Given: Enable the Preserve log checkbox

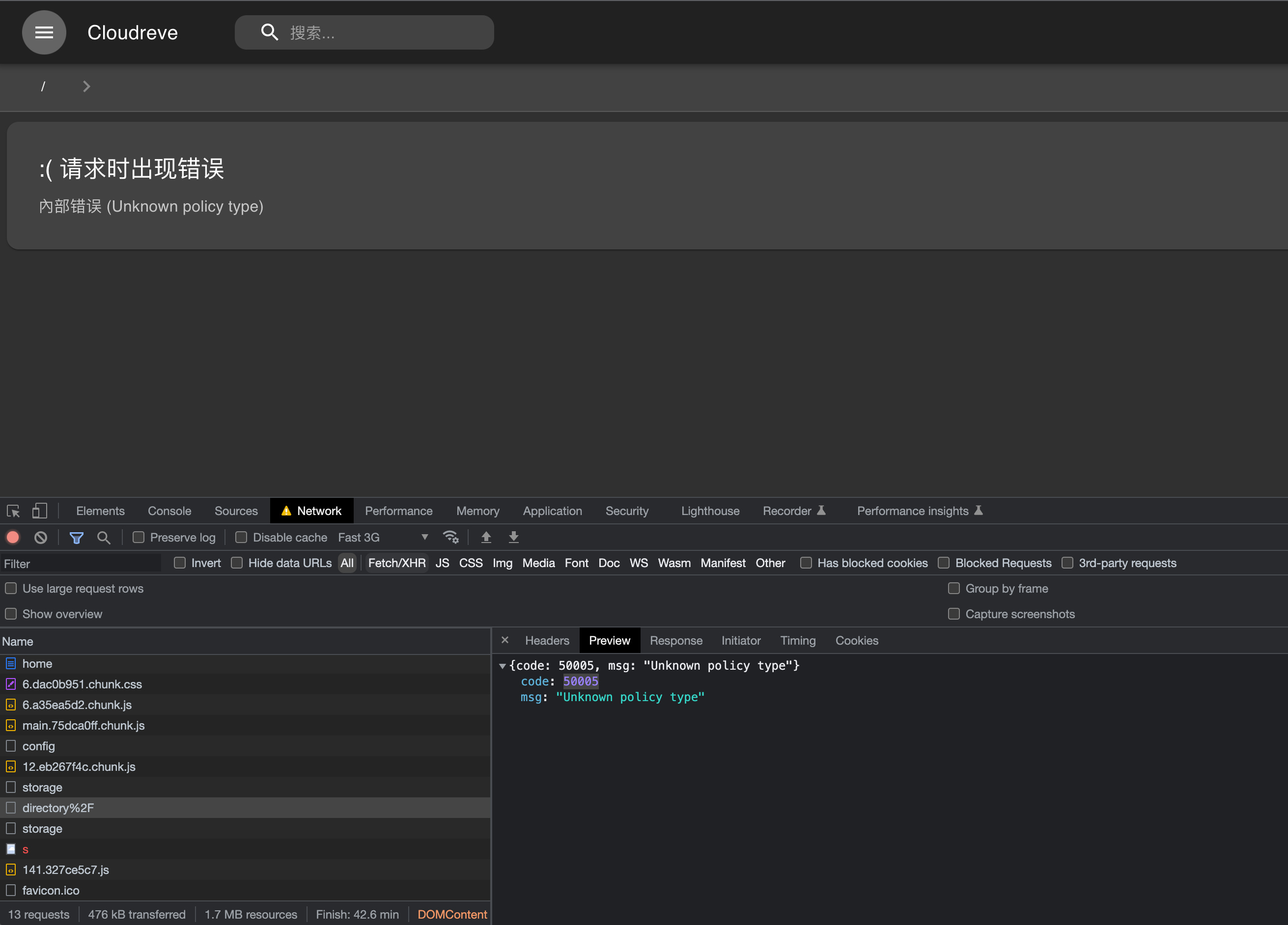Looking at the screenshot, I should pyautogui.click(x=138, y=537).
